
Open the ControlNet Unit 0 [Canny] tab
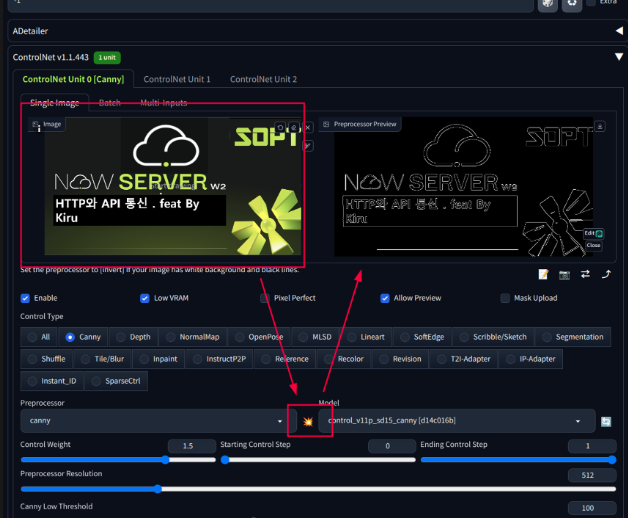click(x=73, y=79)
